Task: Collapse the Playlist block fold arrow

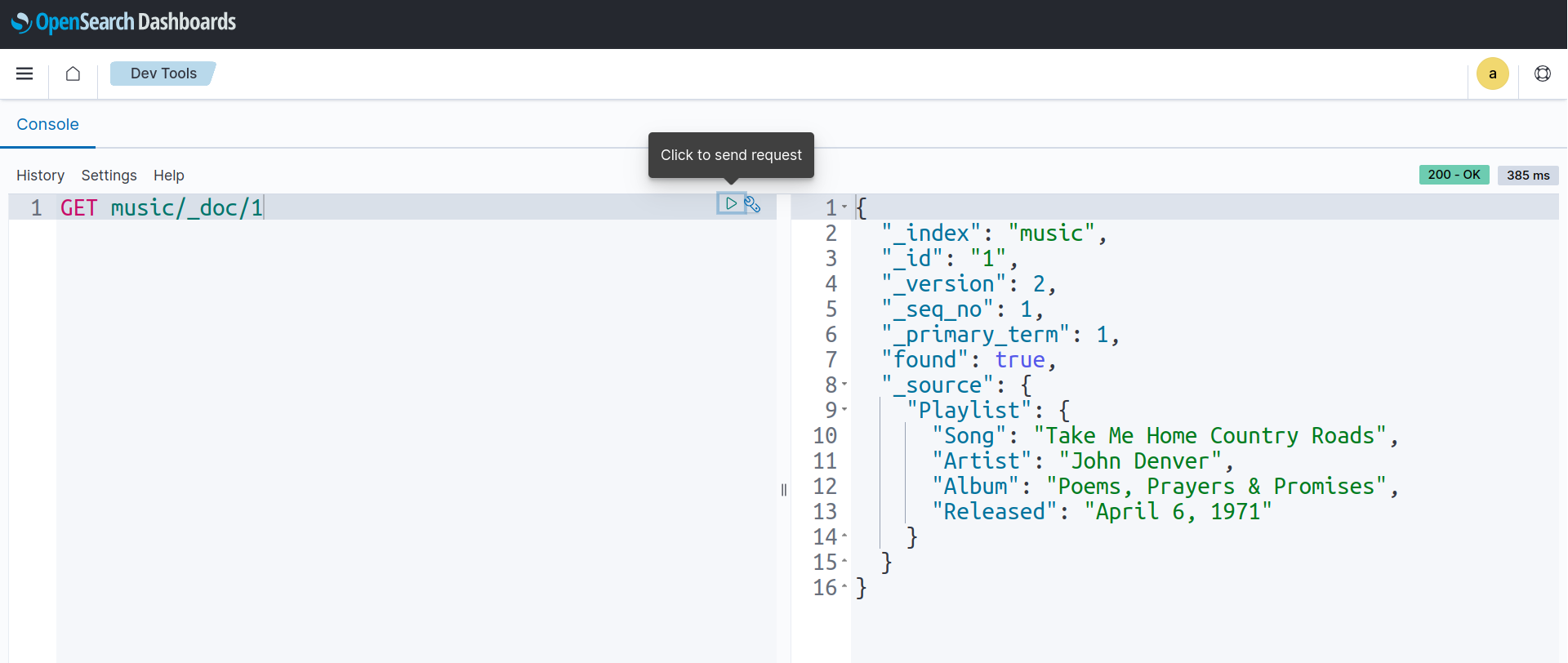Action: tap(844, 410)
